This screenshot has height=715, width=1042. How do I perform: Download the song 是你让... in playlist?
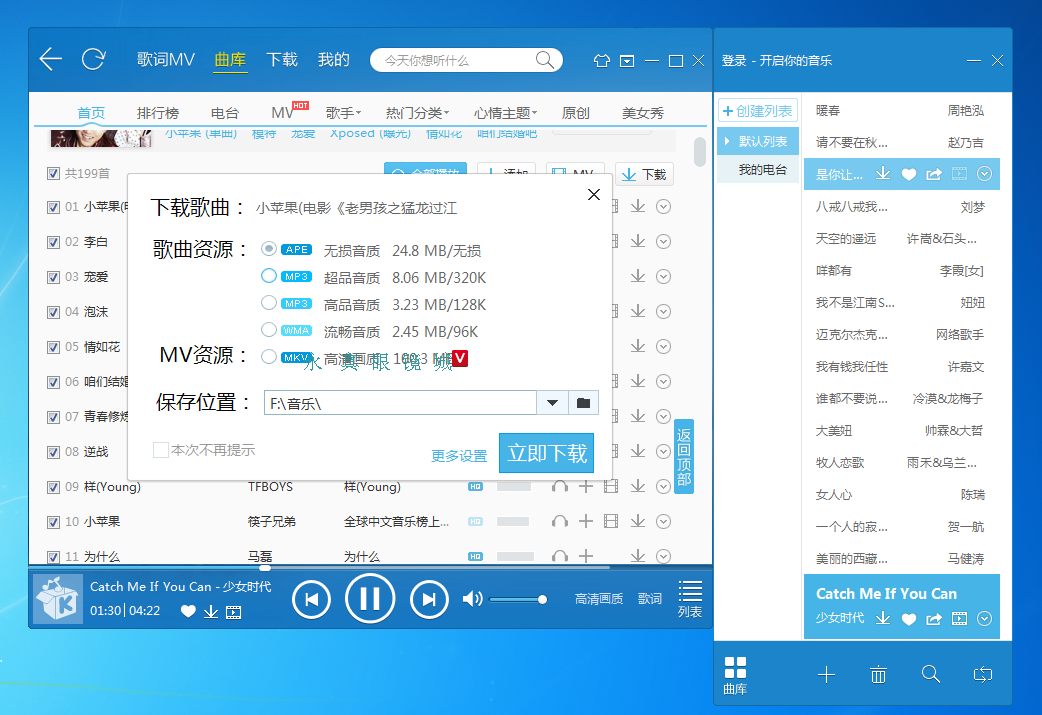coord(883,174)
